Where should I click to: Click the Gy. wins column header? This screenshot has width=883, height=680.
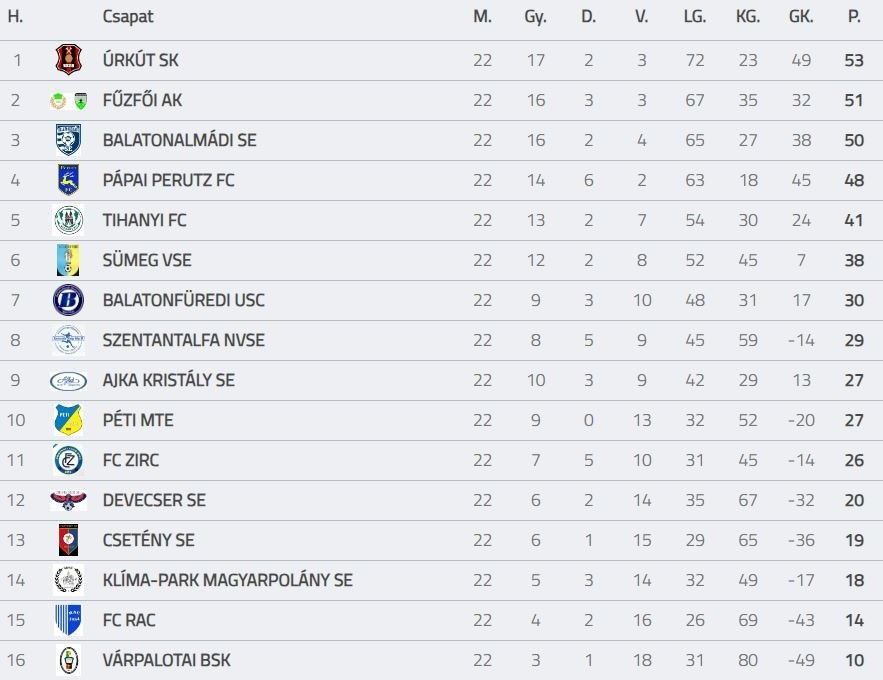tap(535, 17)
